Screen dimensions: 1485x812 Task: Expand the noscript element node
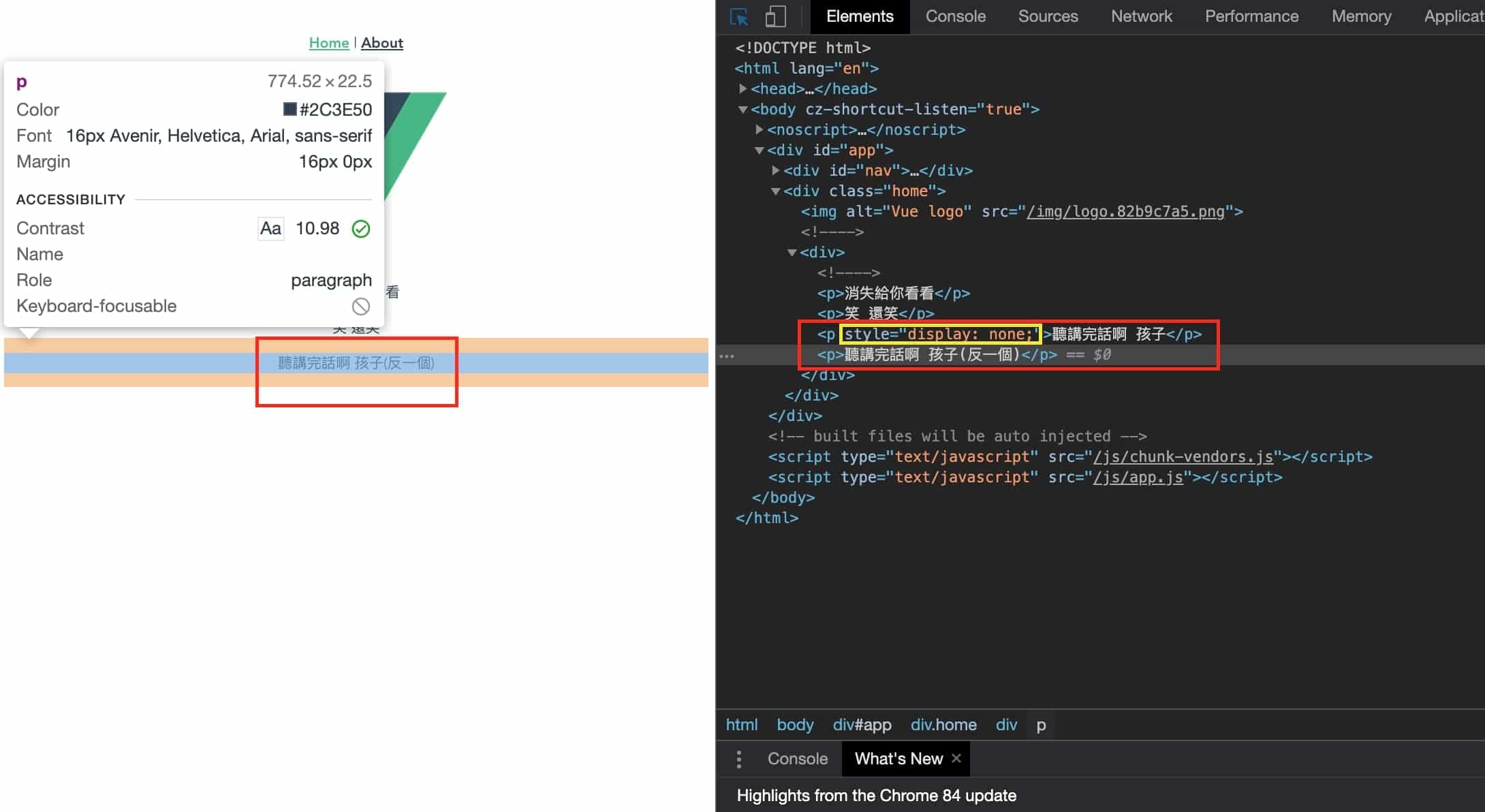[x=760, y=129]
